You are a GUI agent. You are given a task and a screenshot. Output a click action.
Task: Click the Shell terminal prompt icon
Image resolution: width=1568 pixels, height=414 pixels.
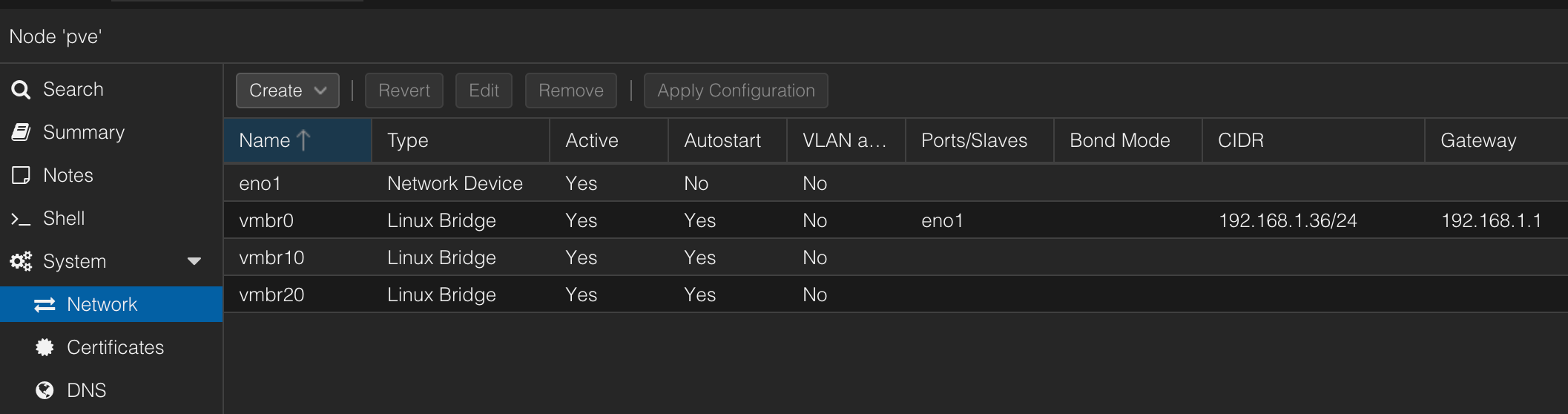coord(21,219)
